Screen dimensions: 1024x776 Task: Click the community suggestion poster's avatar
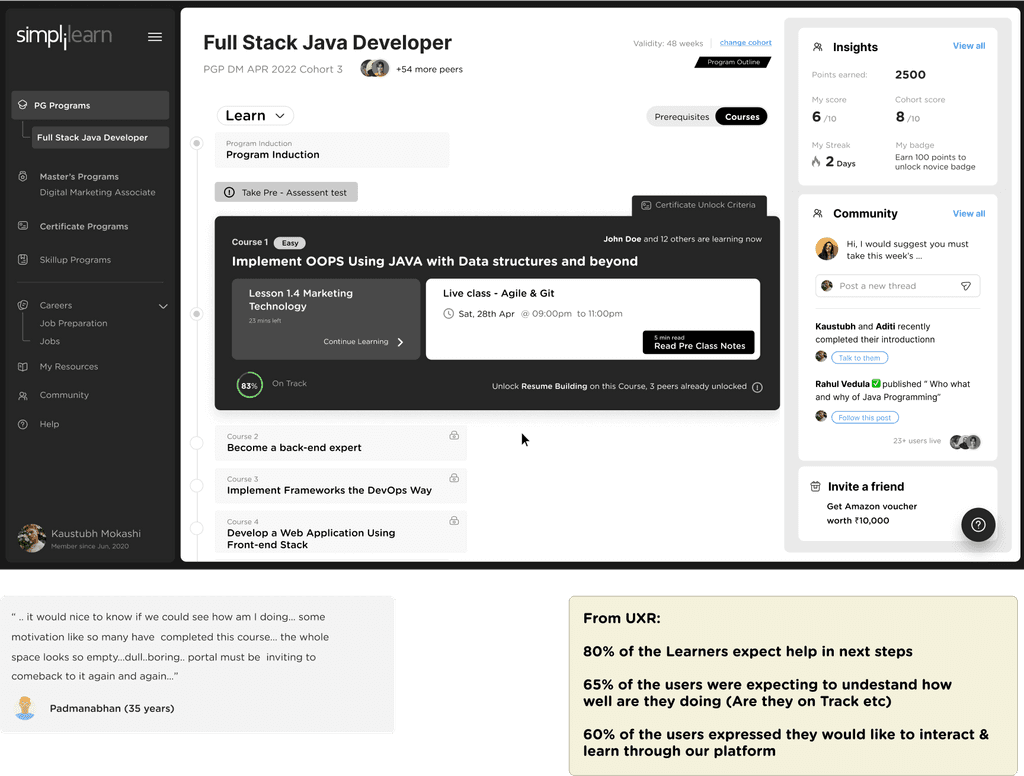pos(827,249)
